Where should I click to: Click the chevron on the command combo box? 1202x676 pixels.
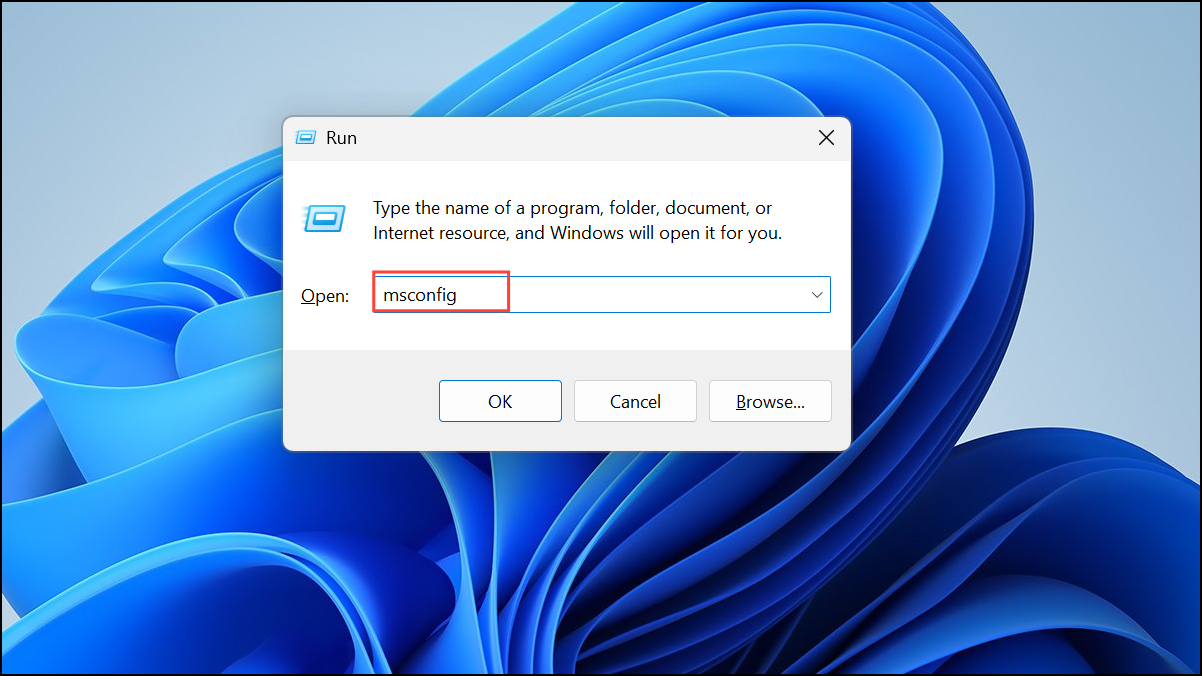[x=817, y=294]
